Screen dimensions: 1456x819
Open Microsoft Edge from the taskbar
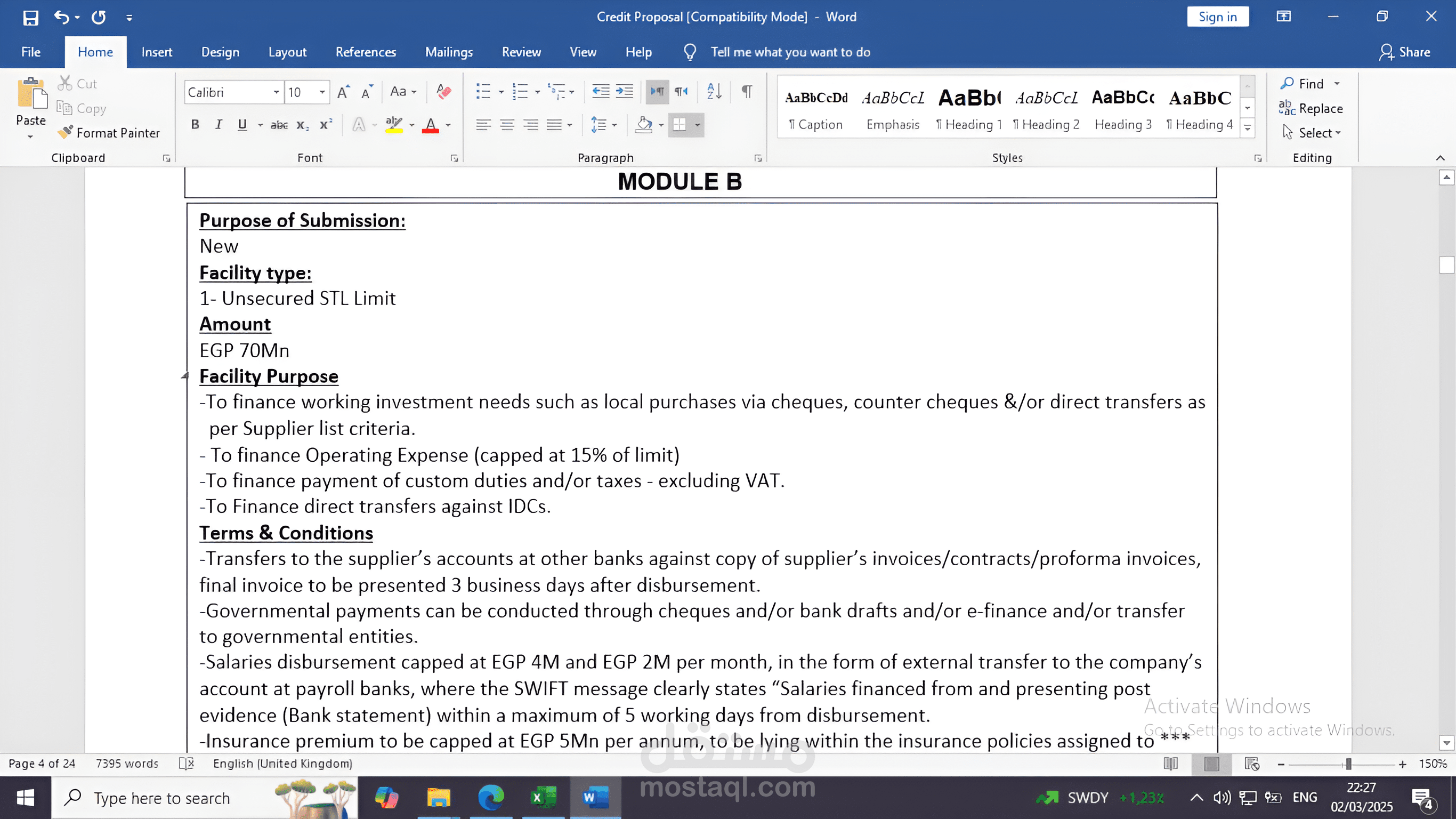coord(490,798)
